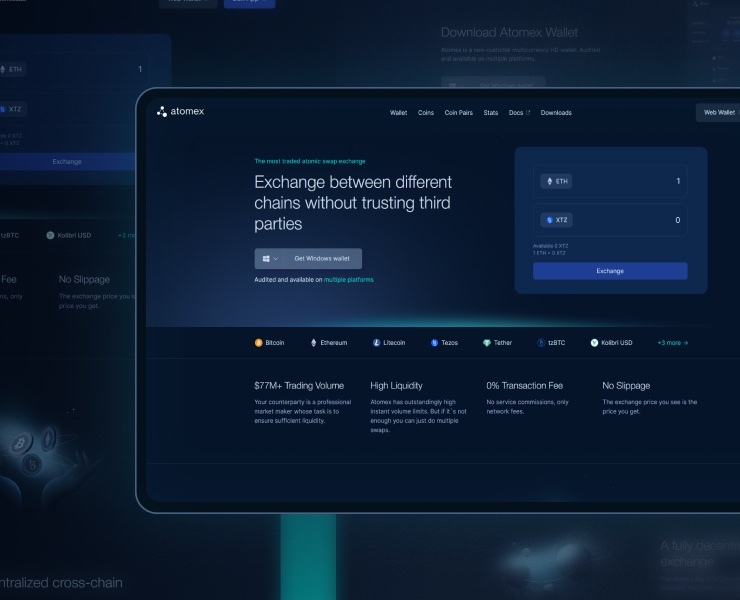The height and width of the screenshot is (600, 740).
Task: Click 'The most traded atomic swap exchange' tagline
Action: [x=310, y=161]
